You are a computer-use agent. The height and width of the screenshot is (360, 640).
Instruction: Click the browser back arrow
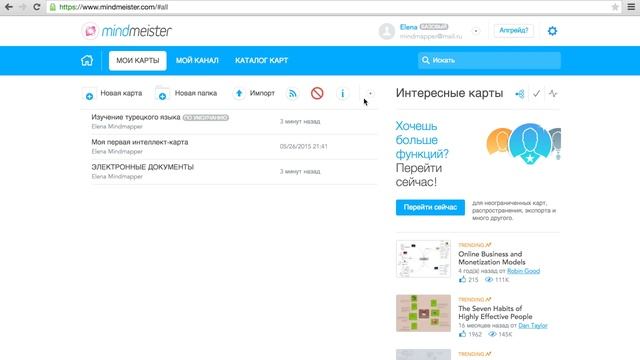tap(8, 7)
